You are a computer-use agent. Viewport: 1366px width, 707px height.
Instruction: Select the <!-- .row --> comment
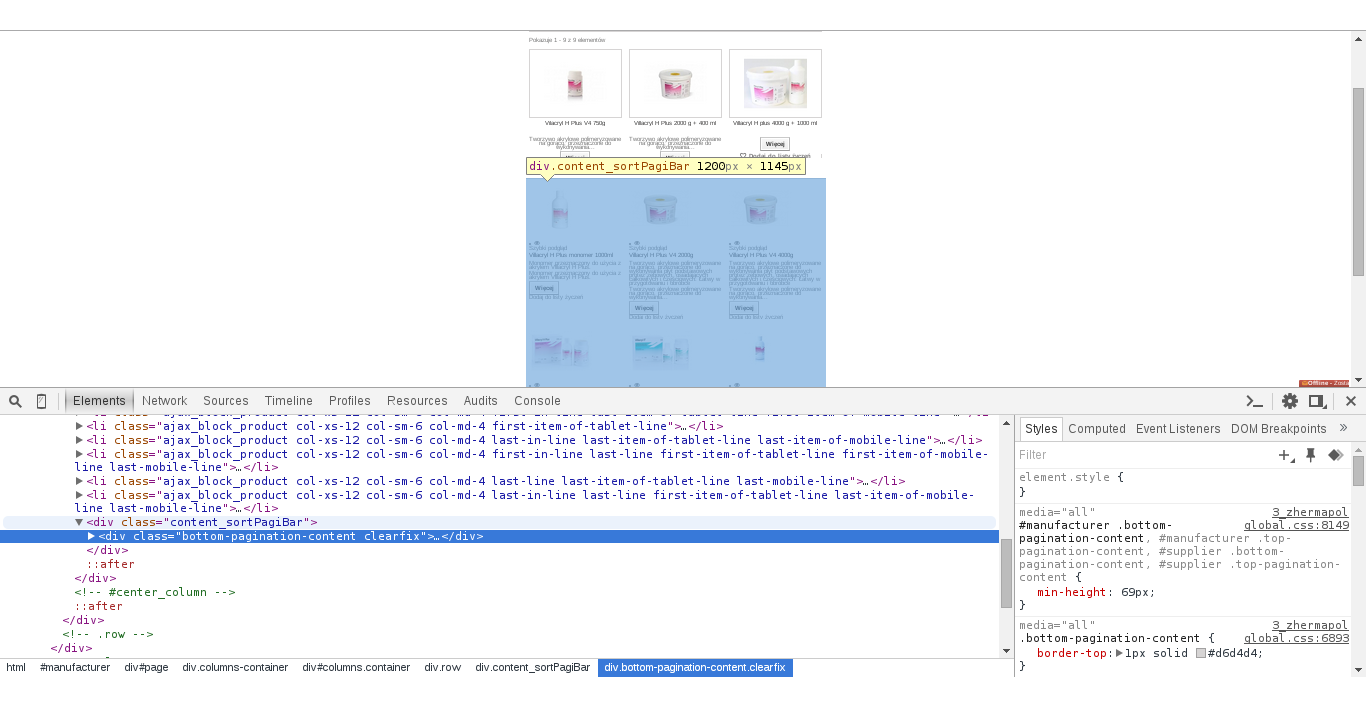pos(108,634)
